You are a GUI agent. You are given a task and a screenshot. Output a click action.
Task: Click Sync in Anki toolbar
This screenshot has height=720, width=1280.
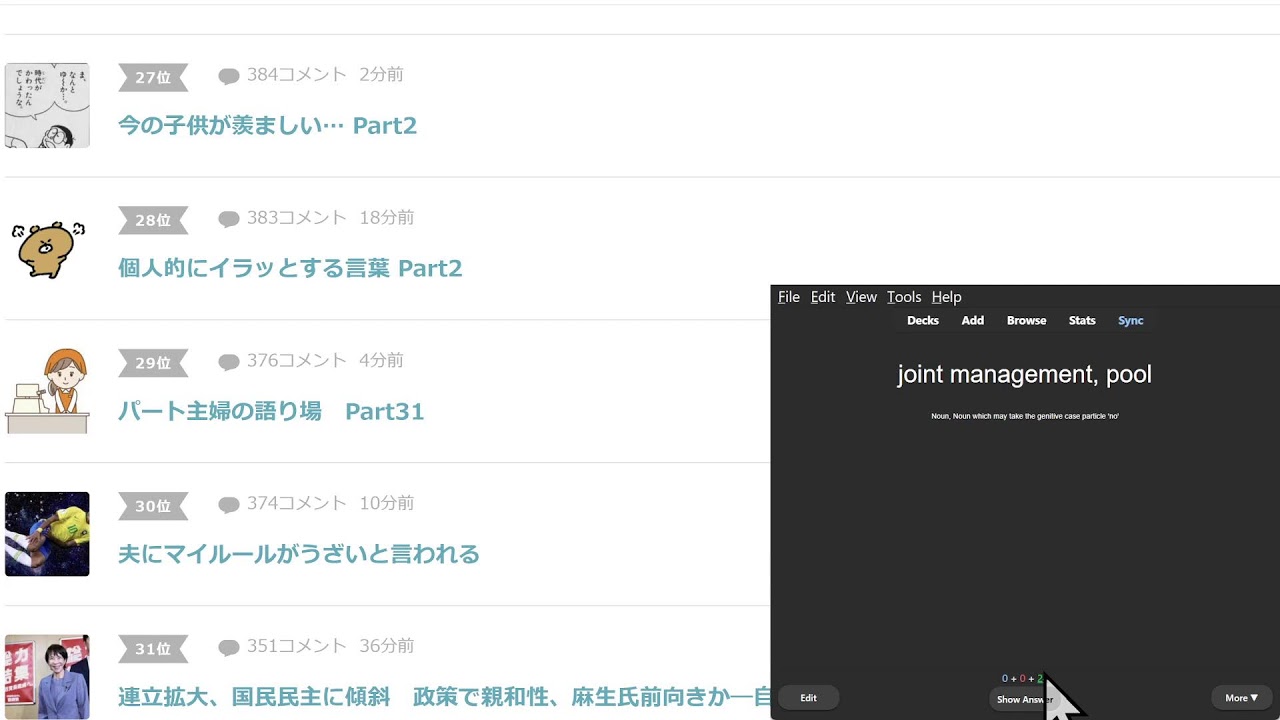click(x=1131, y=321)
